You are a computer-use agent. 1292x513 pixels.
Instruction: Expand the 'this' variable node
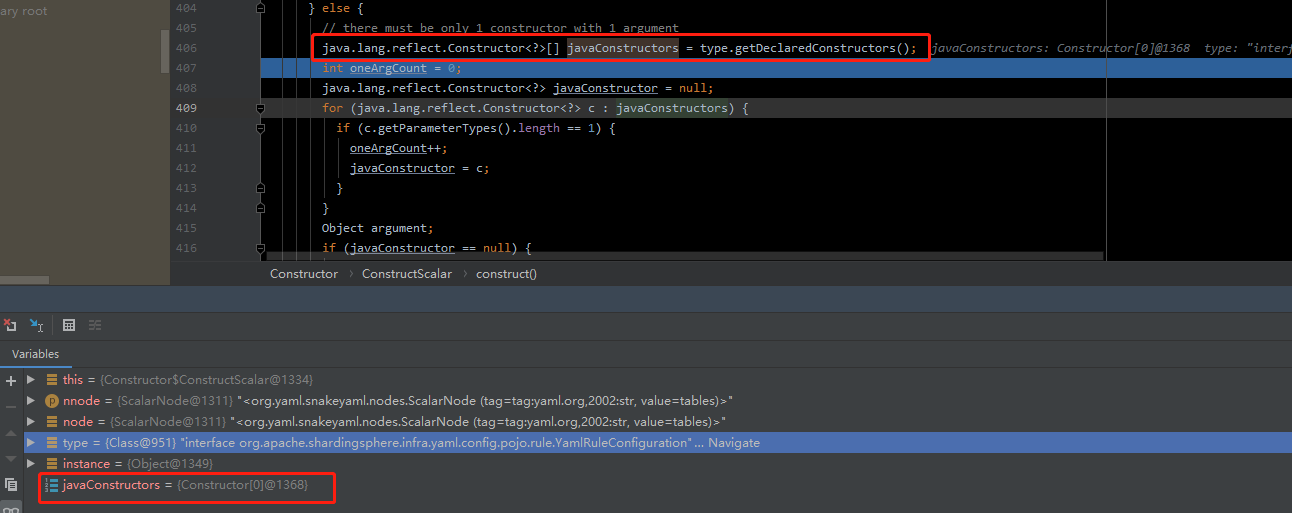31,380
